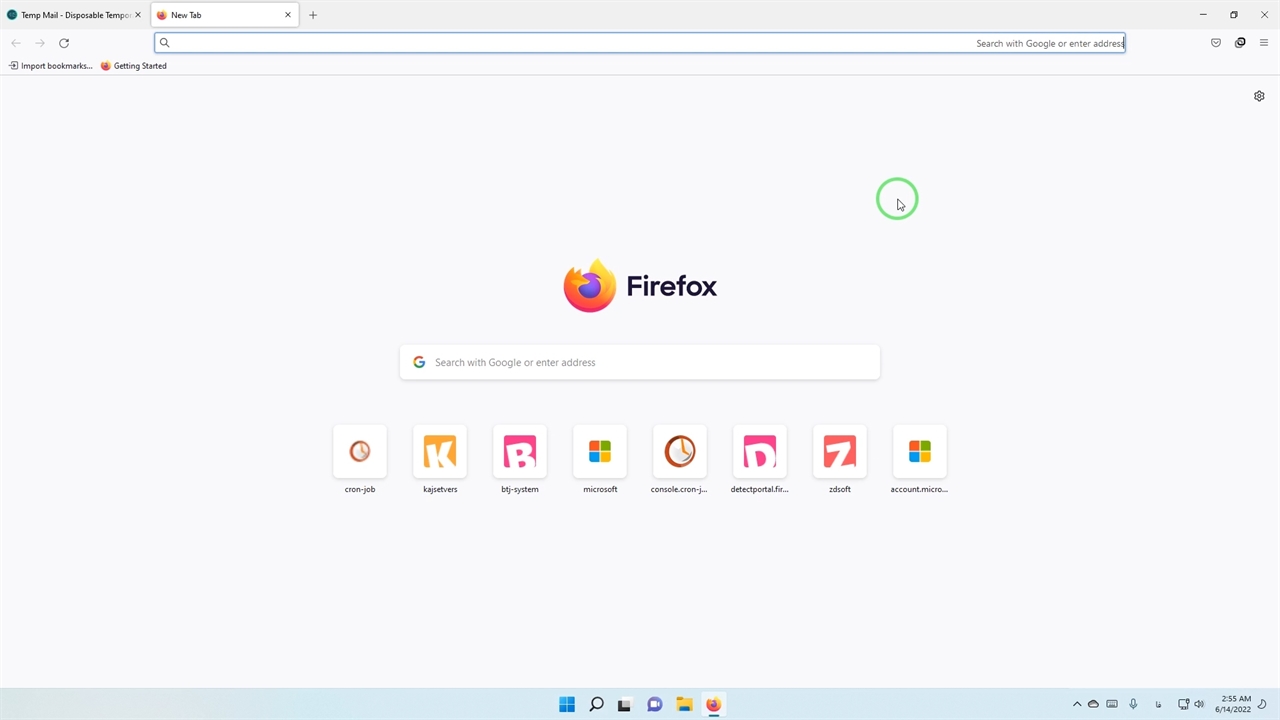Image resolution: width=1280 pixels, height=720 pixels.
Task: Show hidden system tray icons chevron
Action: point(1077,704)
